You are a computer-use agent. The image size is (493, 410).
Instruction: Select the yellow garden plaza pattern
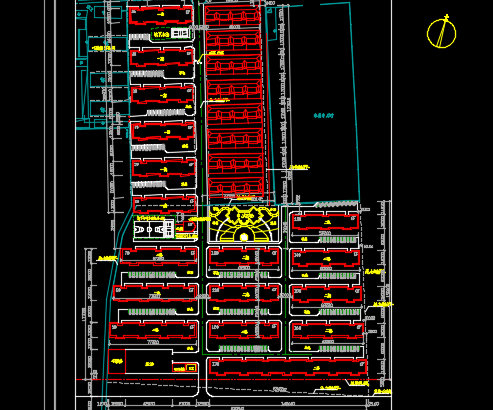(x=244, y=223)
